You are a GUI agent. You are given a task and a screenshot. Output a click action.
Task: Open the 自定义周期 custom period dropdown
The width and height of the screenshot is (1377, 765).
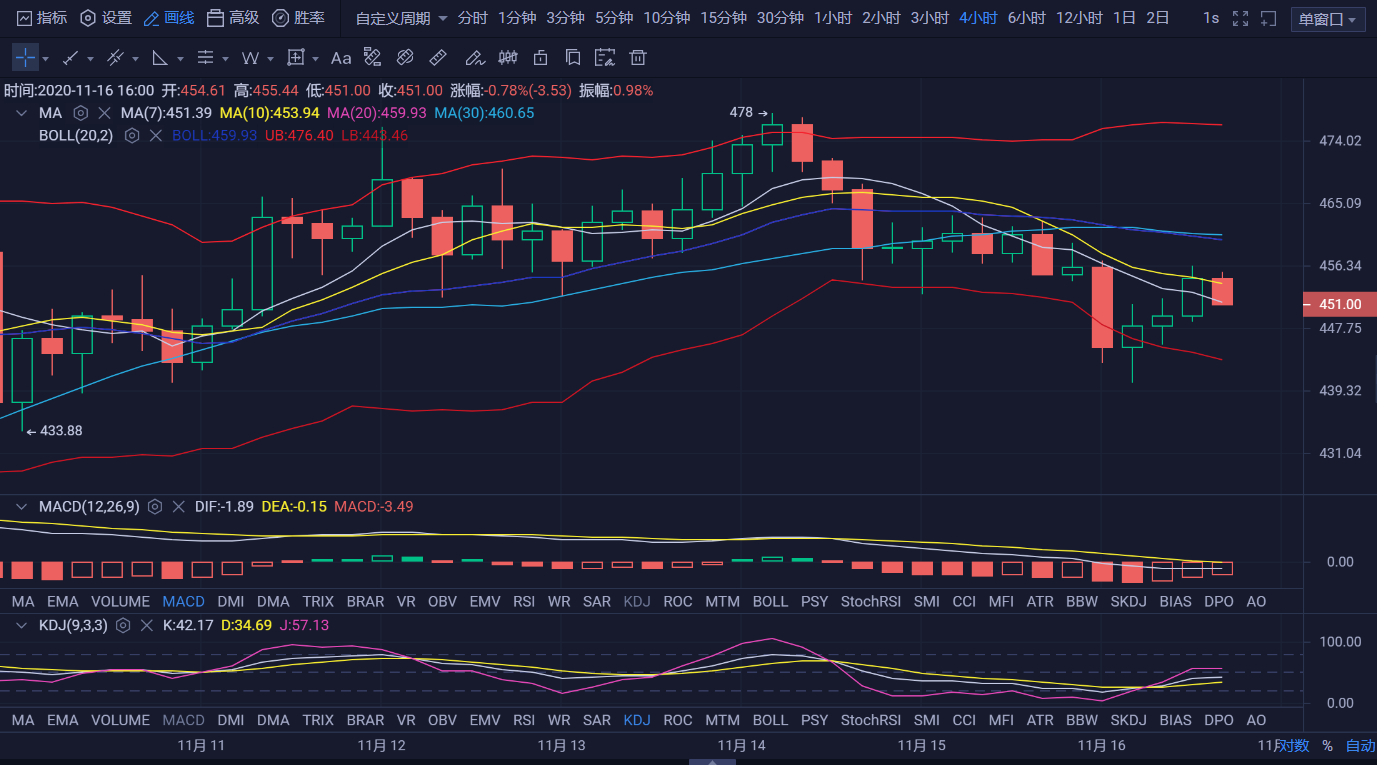(x=401, y=18)
